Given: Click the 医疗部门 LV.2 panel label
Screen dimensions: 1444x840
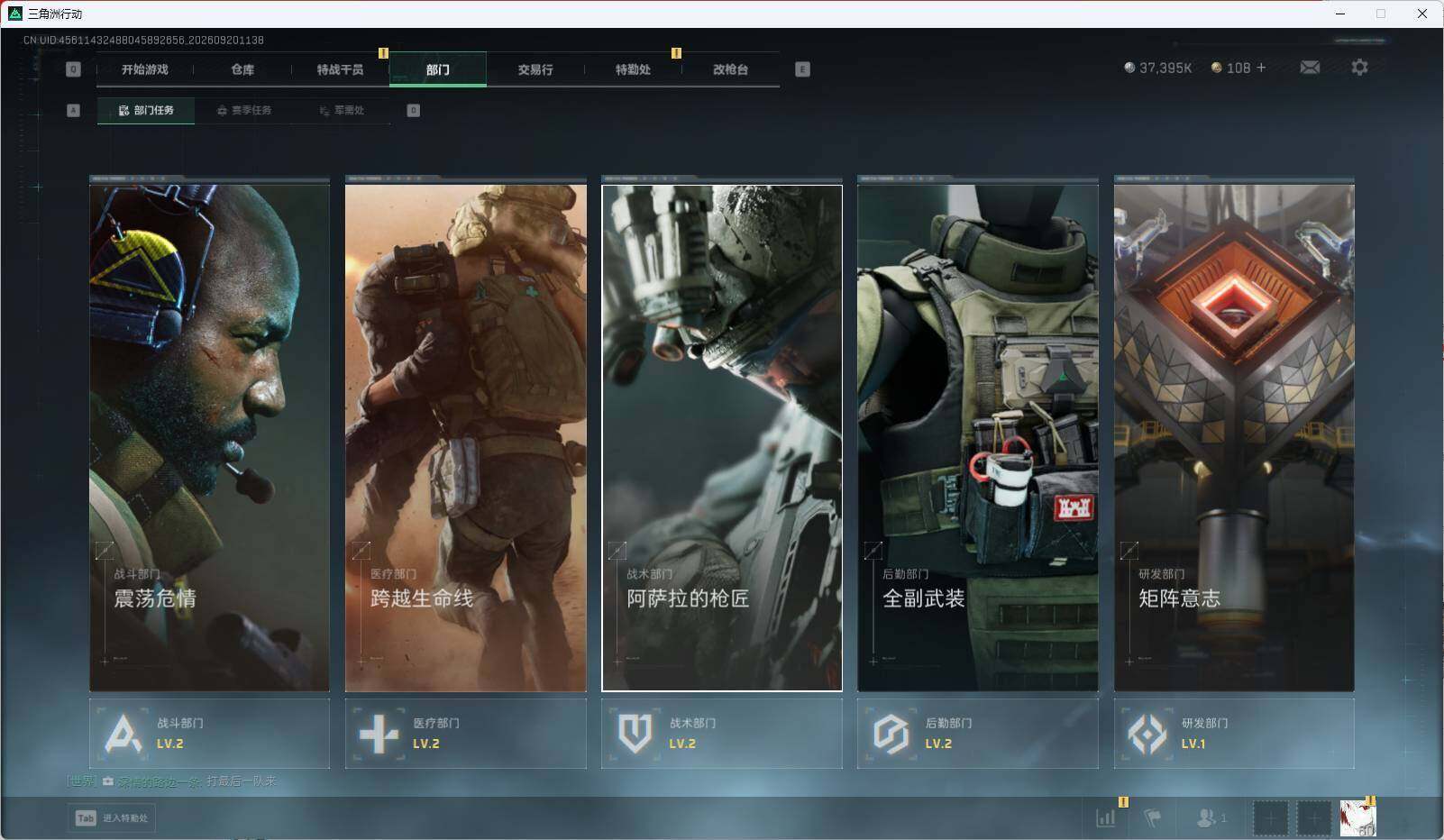Looking at the screenshot, I should point(436,734).
